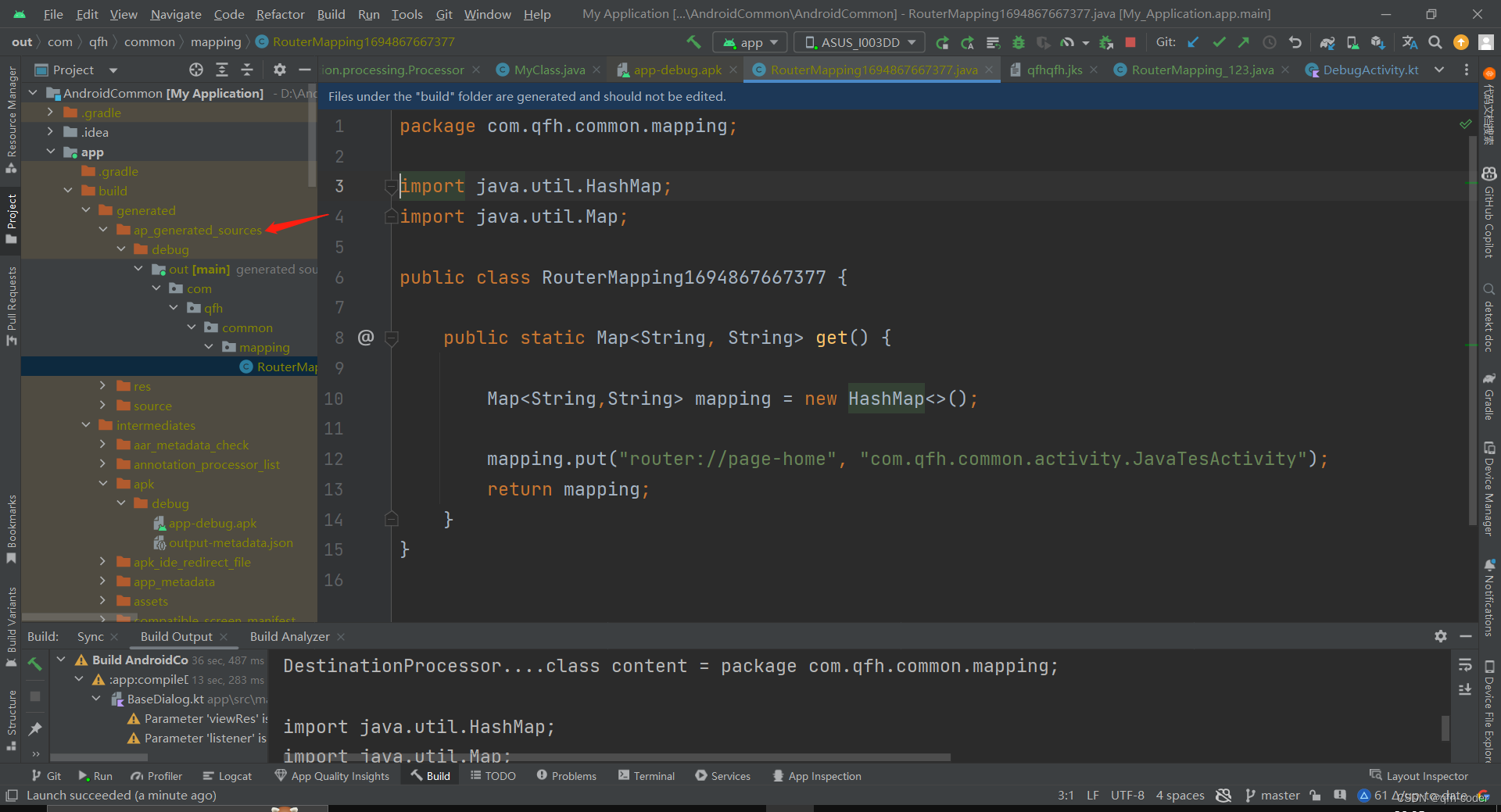This screenshot has width=1501, height=812.
Task: Click Collapse All icon in Project panel header
Action: [247, 70]
